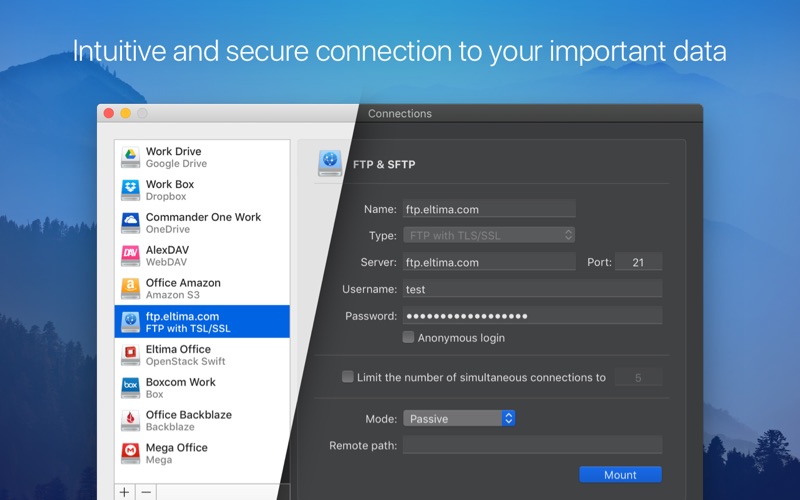This screenshot has width=800, height=500.
Task: Click the Name field containing ftp.eltima.com
Action: (489, 209)
